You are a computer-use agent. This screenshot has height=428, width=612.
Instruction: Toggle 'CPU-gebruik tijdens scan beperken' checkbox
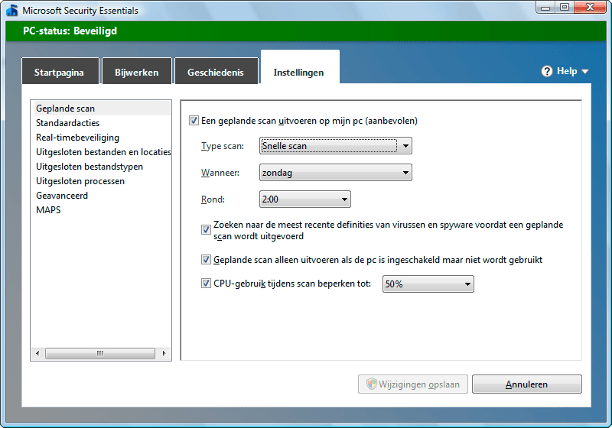(206, 283)
